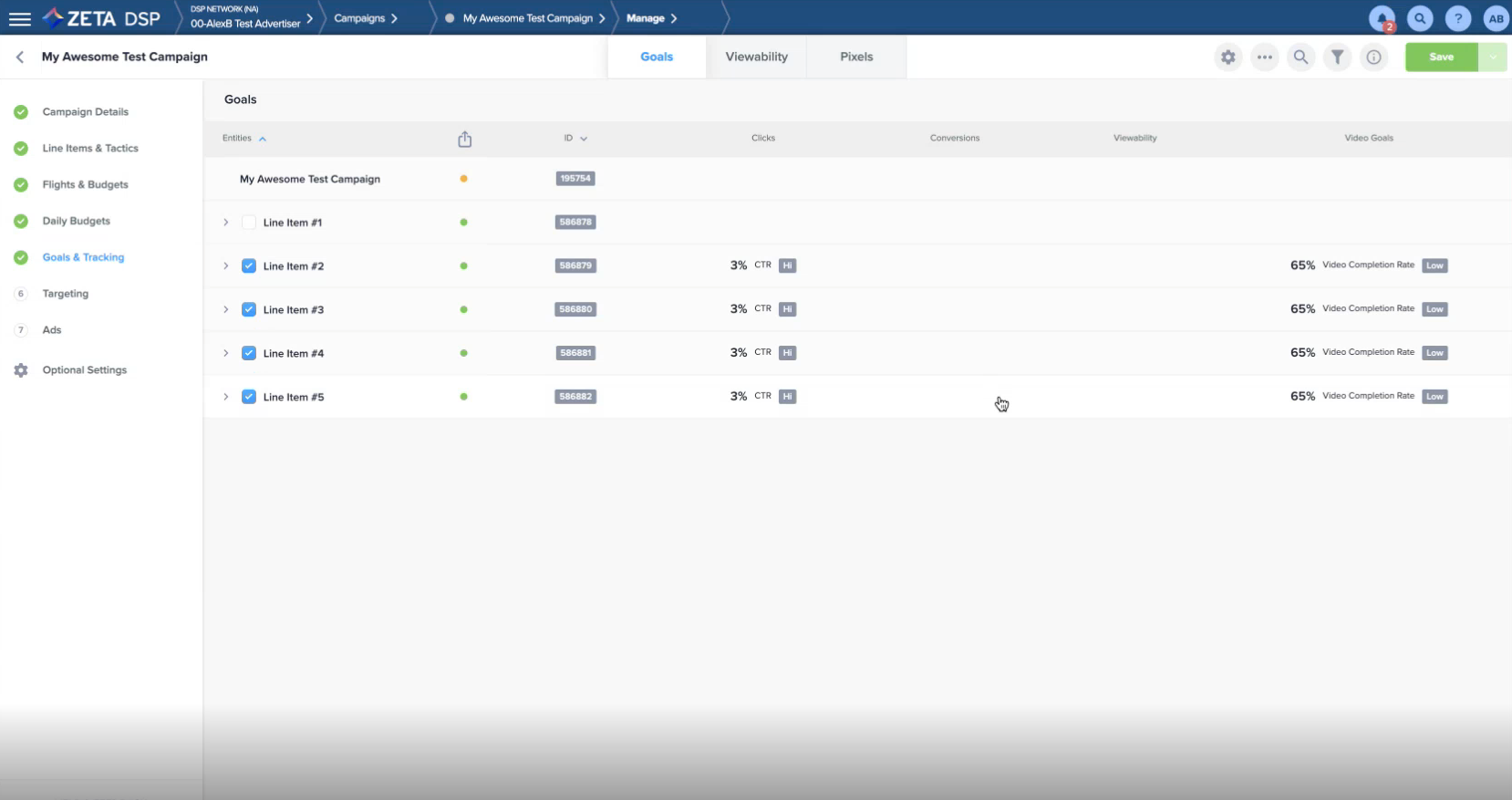Expand the Line Item #3 row
1512x800 pixels.
tap(226, 310)
